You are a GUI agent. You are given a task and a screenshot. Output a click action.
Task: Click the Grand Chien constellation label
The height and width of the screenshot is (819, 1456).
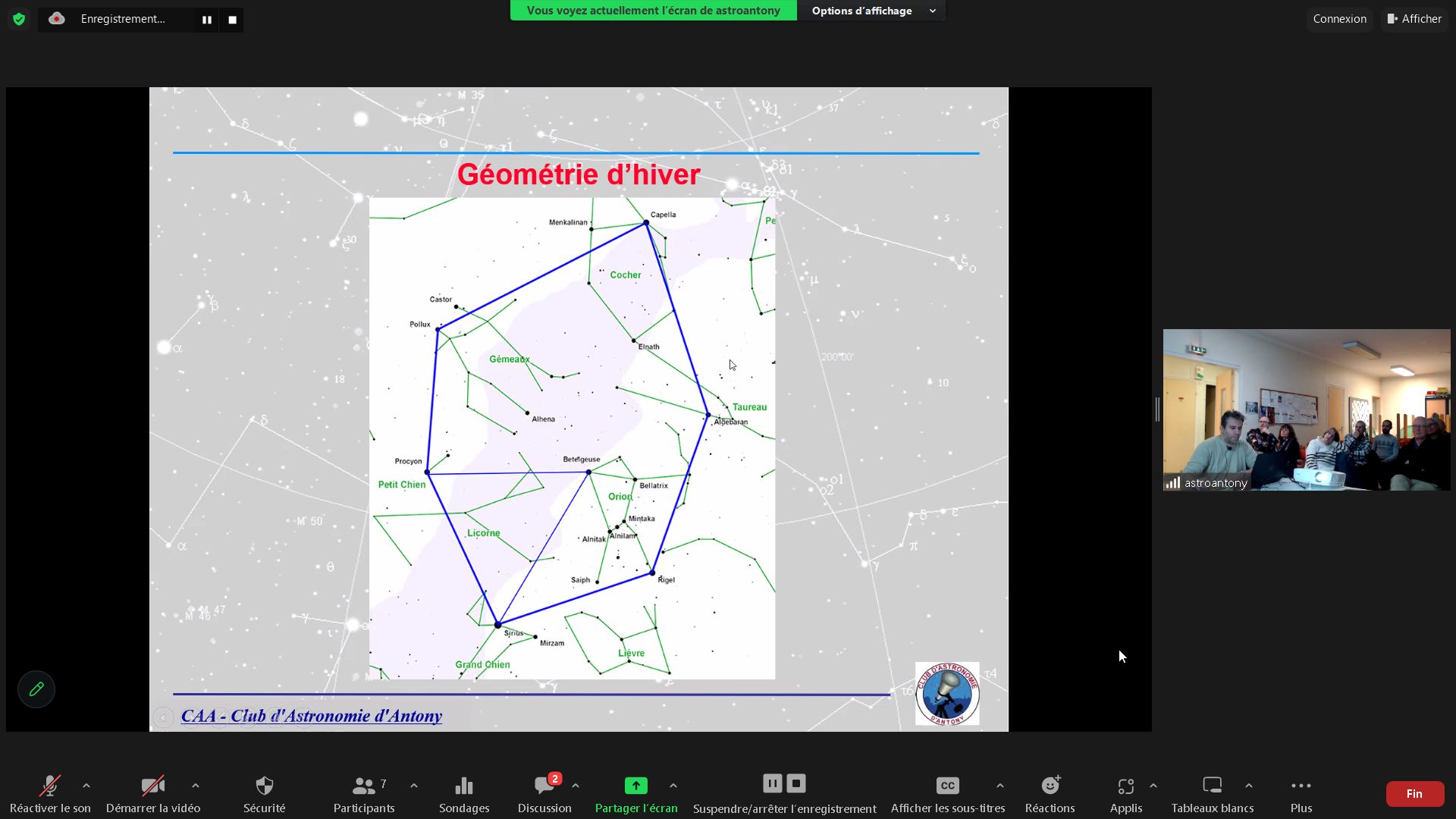482,665
